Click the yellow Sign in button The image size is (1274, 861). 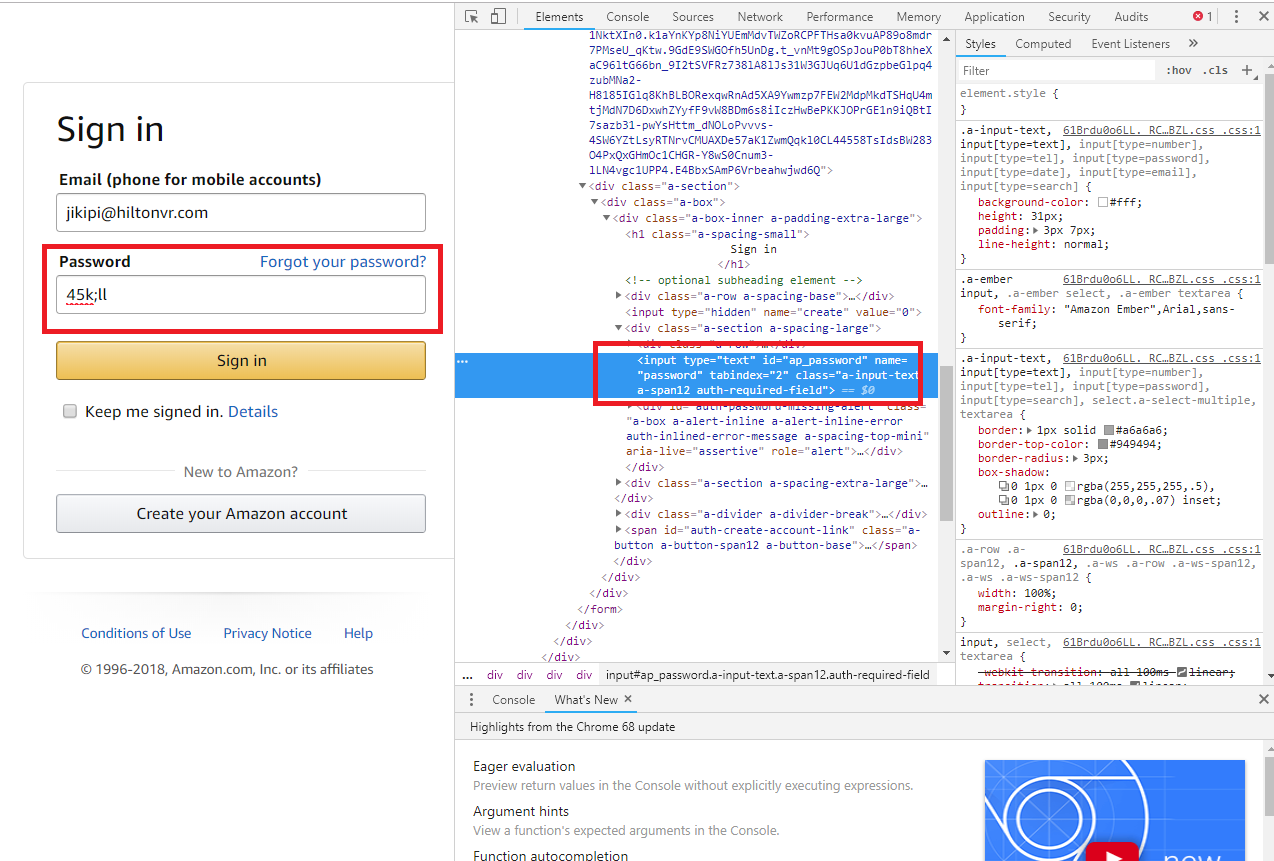[241, 360]
